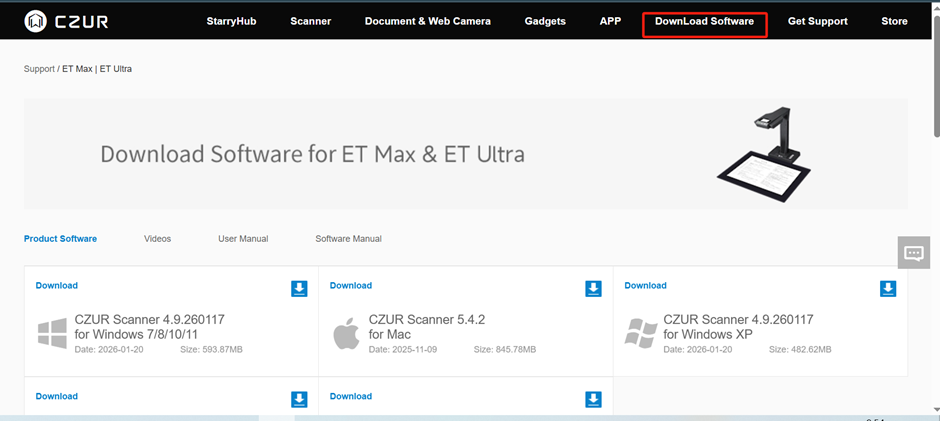Click the Windows logo beside Scanner 4.9.260117

[x=52, y=334]
